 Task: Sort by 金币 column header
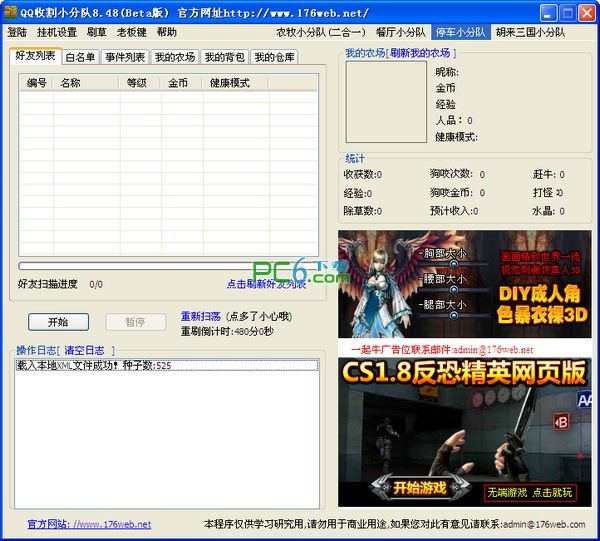181,83
